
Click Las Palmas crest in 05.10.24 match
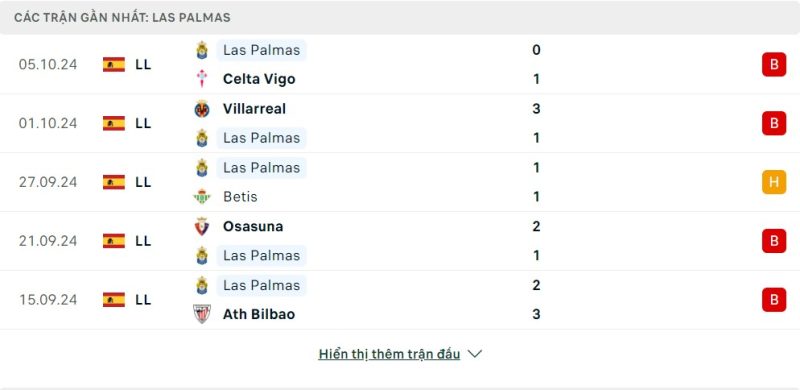click(202, 50)
